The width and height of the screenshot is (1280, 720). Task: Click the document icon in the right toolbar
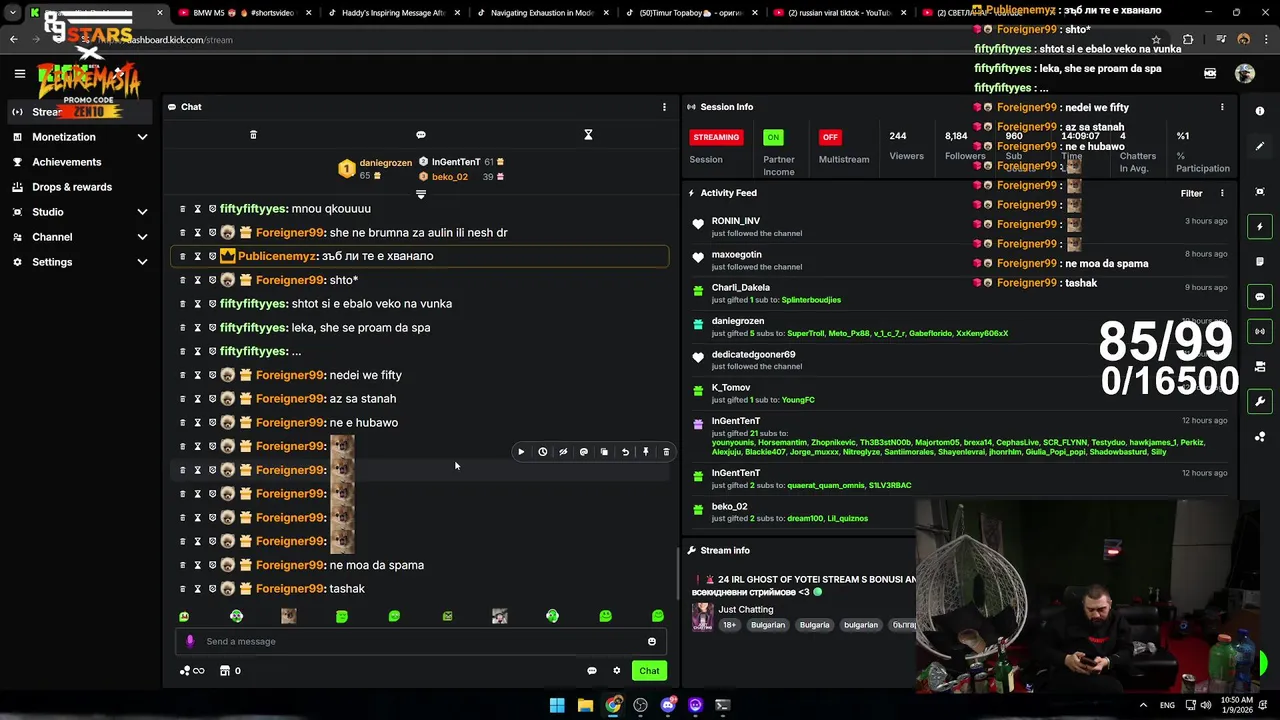coord(1260,262)
